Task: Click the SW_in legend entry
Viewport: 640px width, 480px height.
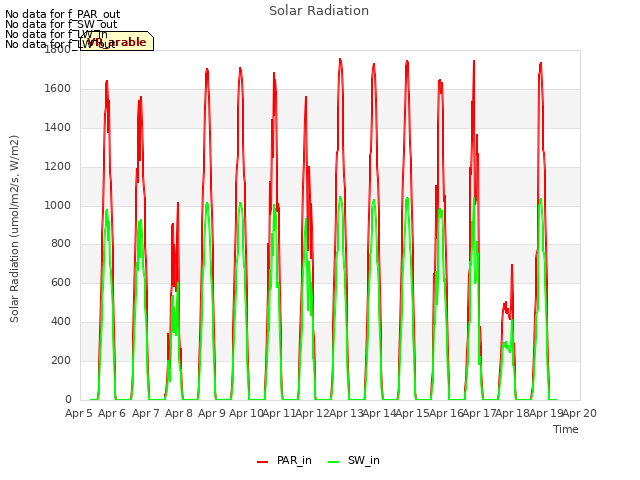Action: pyautogui.click(x=354, y=460)
